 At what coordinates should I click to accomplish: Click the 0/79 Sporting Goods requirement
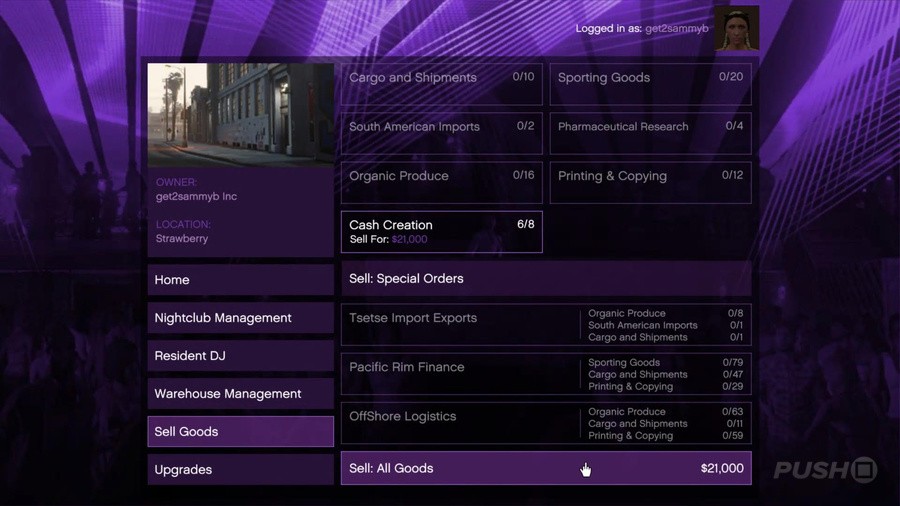733,363
